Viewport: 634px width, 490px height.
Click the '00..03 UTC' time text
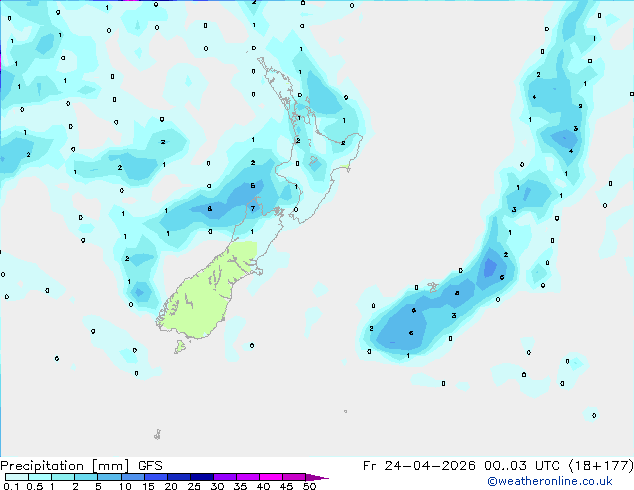522,466
